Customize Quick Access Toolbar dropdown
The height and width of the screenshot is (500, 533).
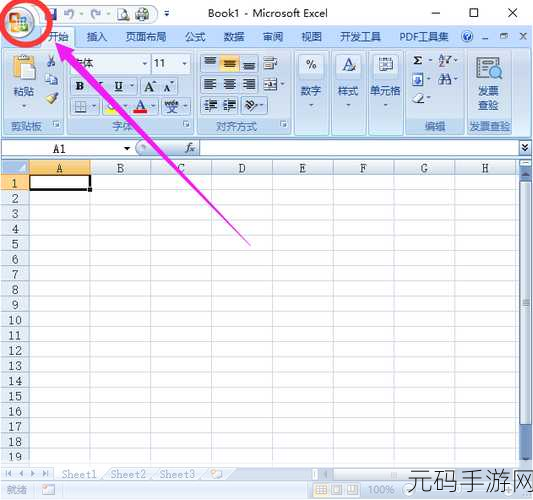pos(167,14)
